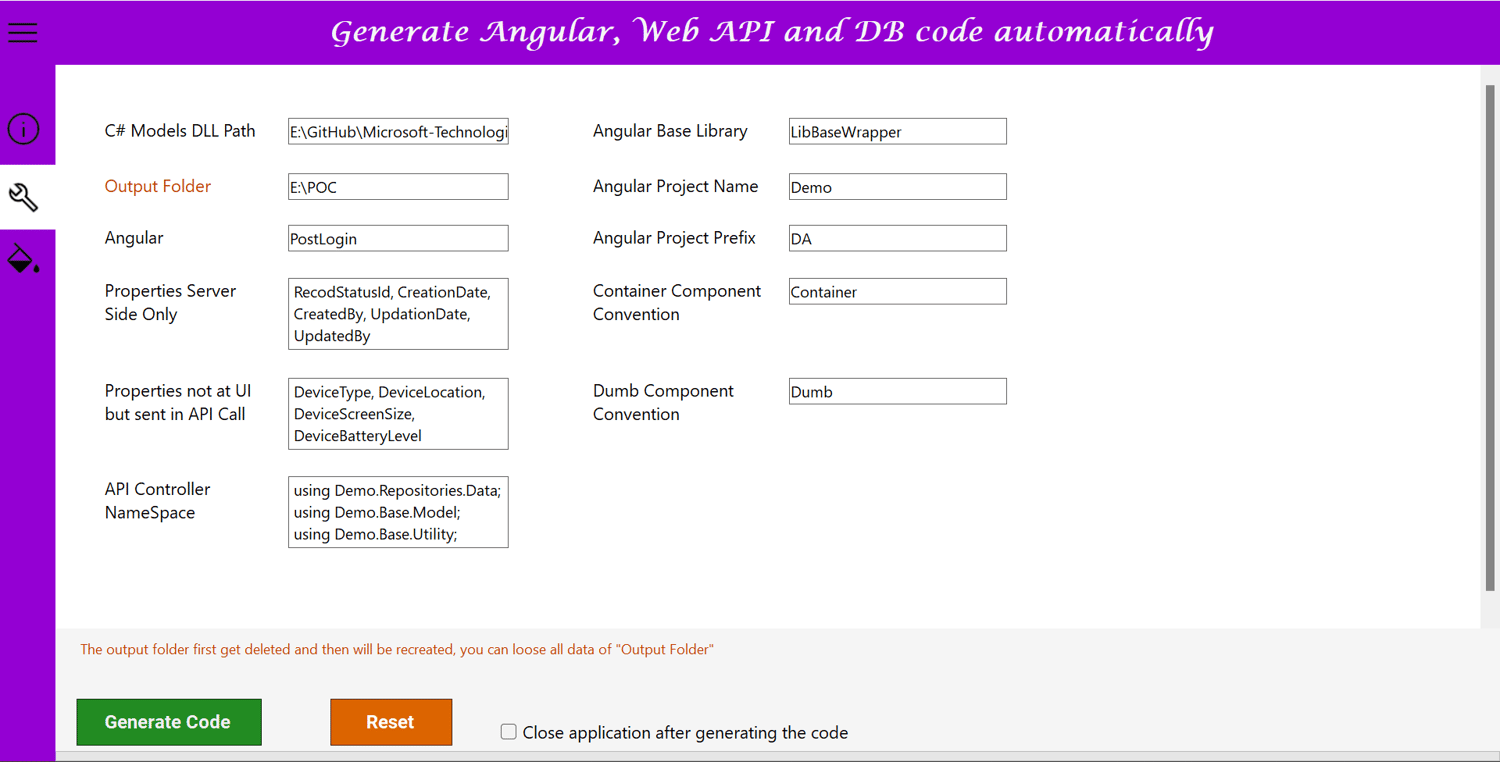Click the Properties Server Side Only label
Screen dimensions: 1500x762
171,302
